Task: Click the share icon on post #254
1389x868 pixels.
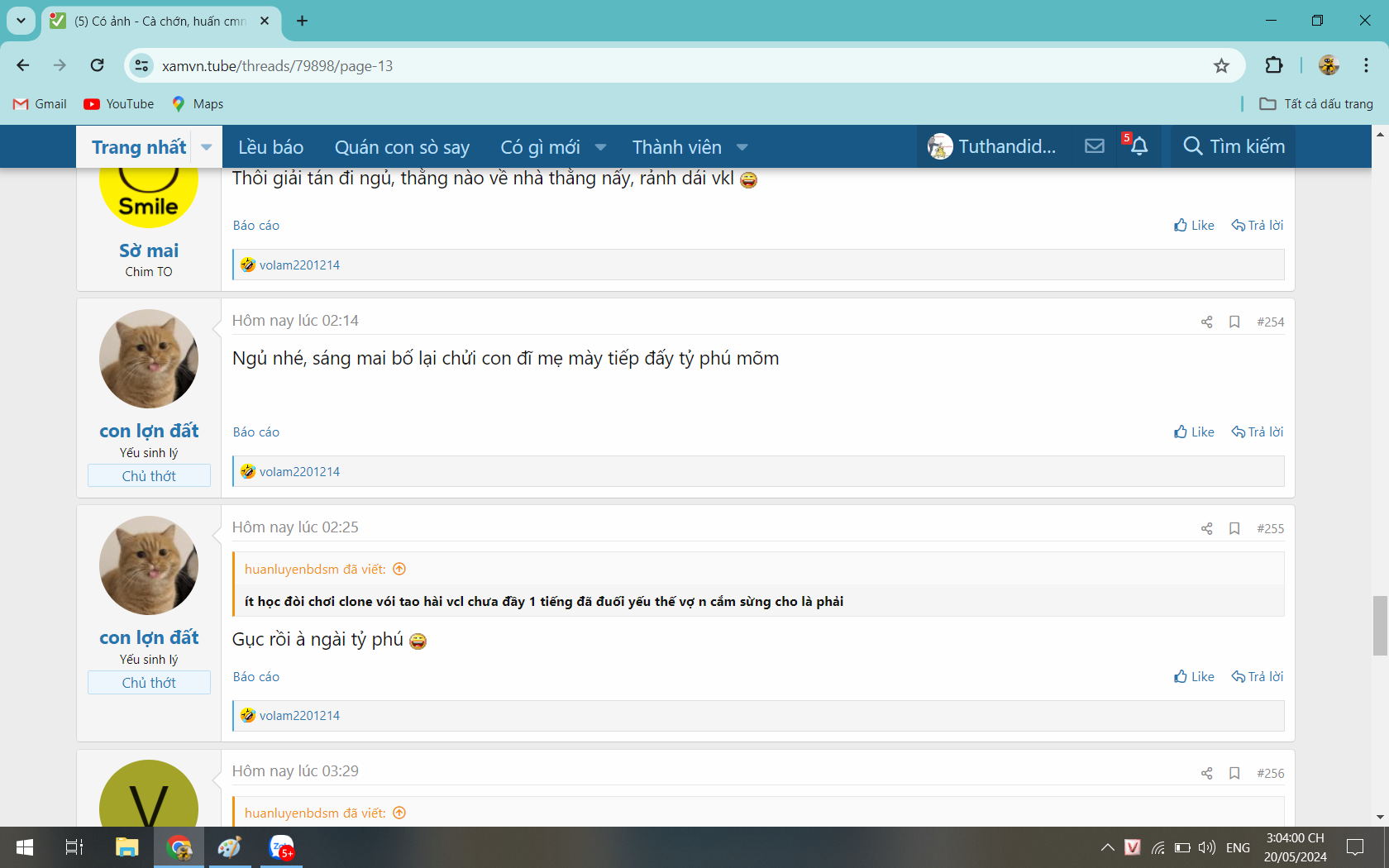Action: pyautogui.click(x=1206, y=322)
